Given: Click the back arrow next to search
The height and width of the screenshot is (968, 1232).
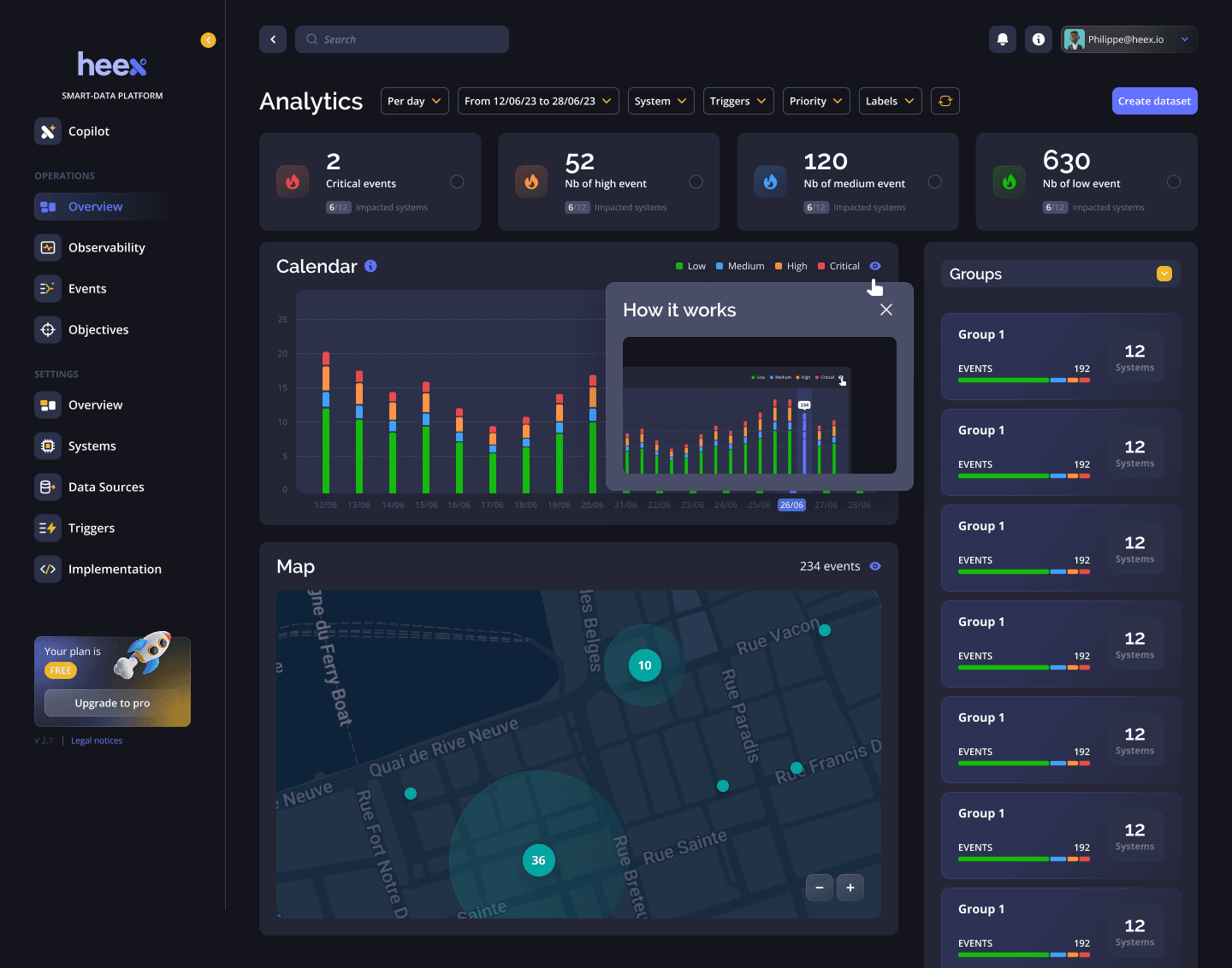Looking at the screenshot, I should [273, 39].
